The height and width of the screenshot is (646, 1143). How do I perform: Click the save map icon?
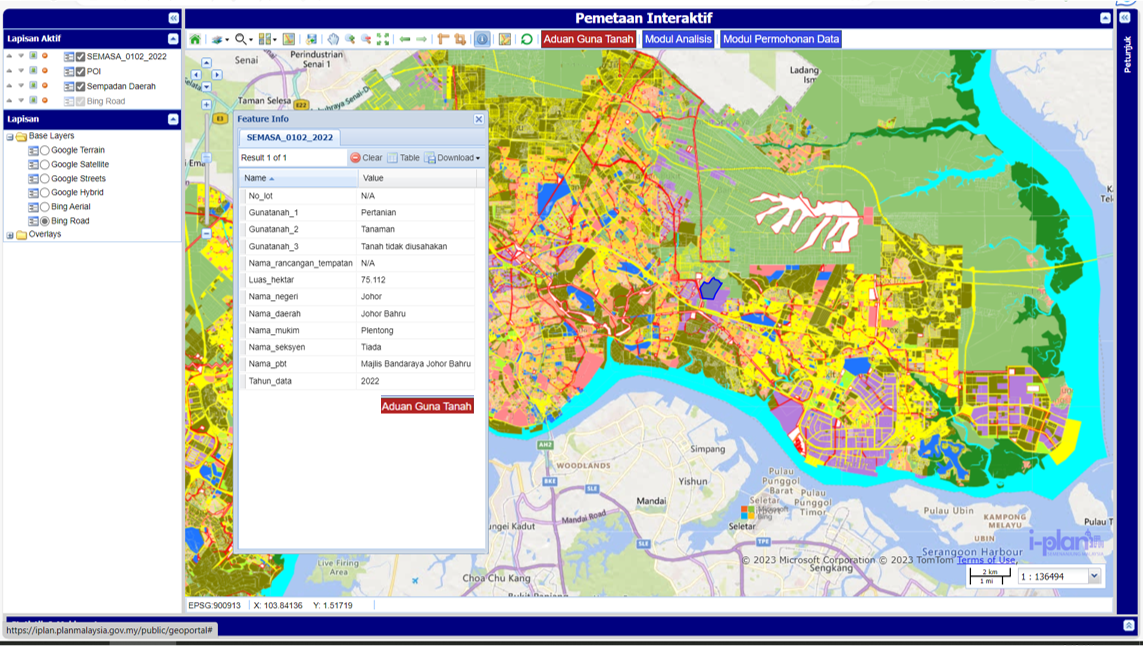(x=312, y=37)
